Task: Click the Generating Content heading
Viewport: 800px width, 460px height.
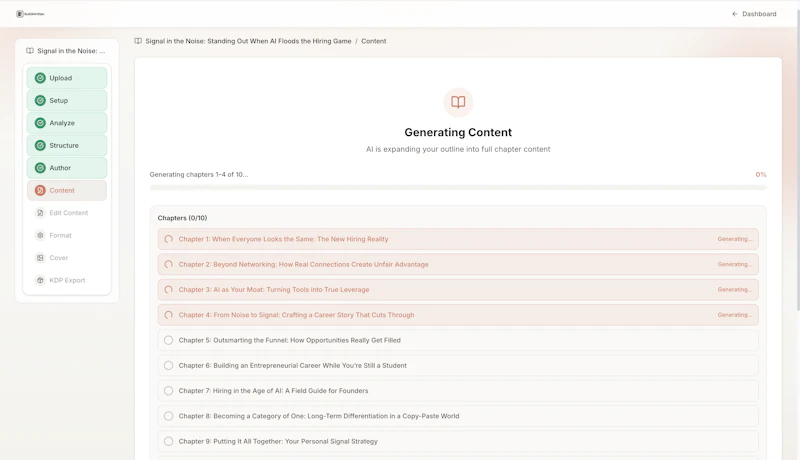Action: (x=458, y=133)
